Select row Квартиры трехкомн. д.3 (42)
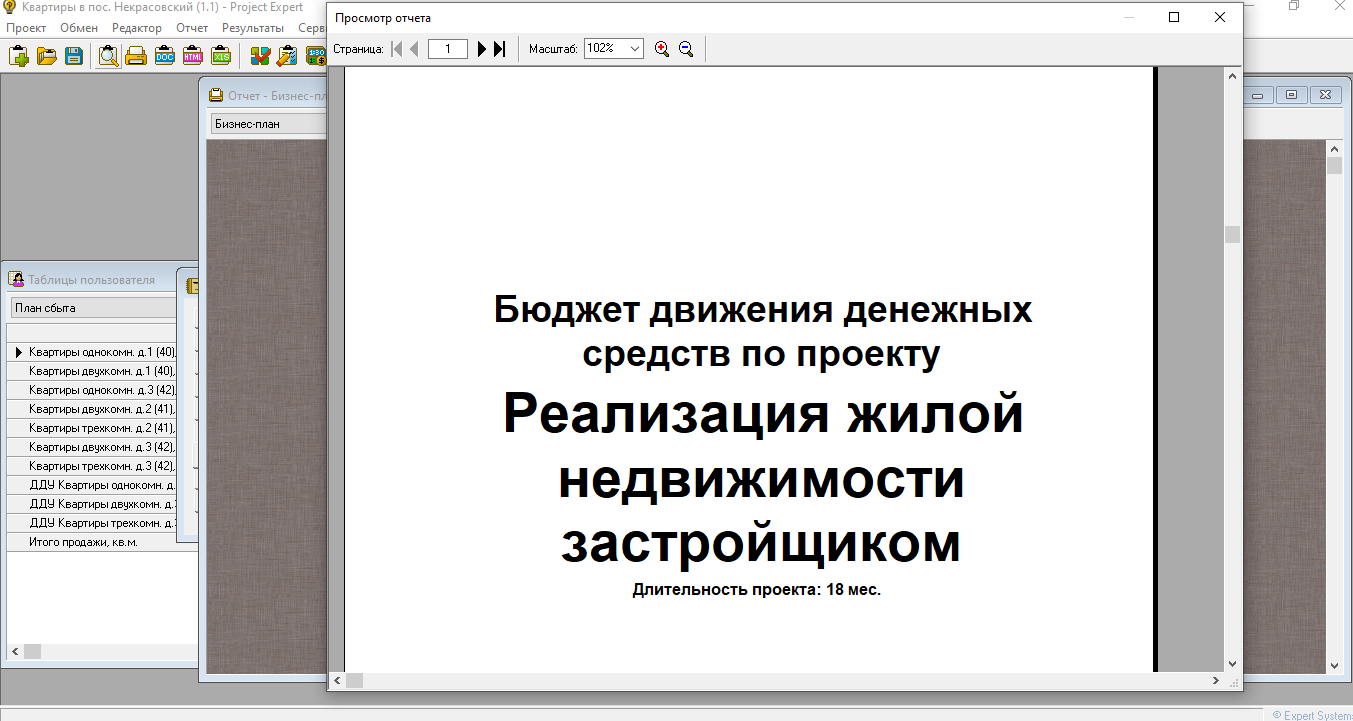 click(x=101, y=466)
